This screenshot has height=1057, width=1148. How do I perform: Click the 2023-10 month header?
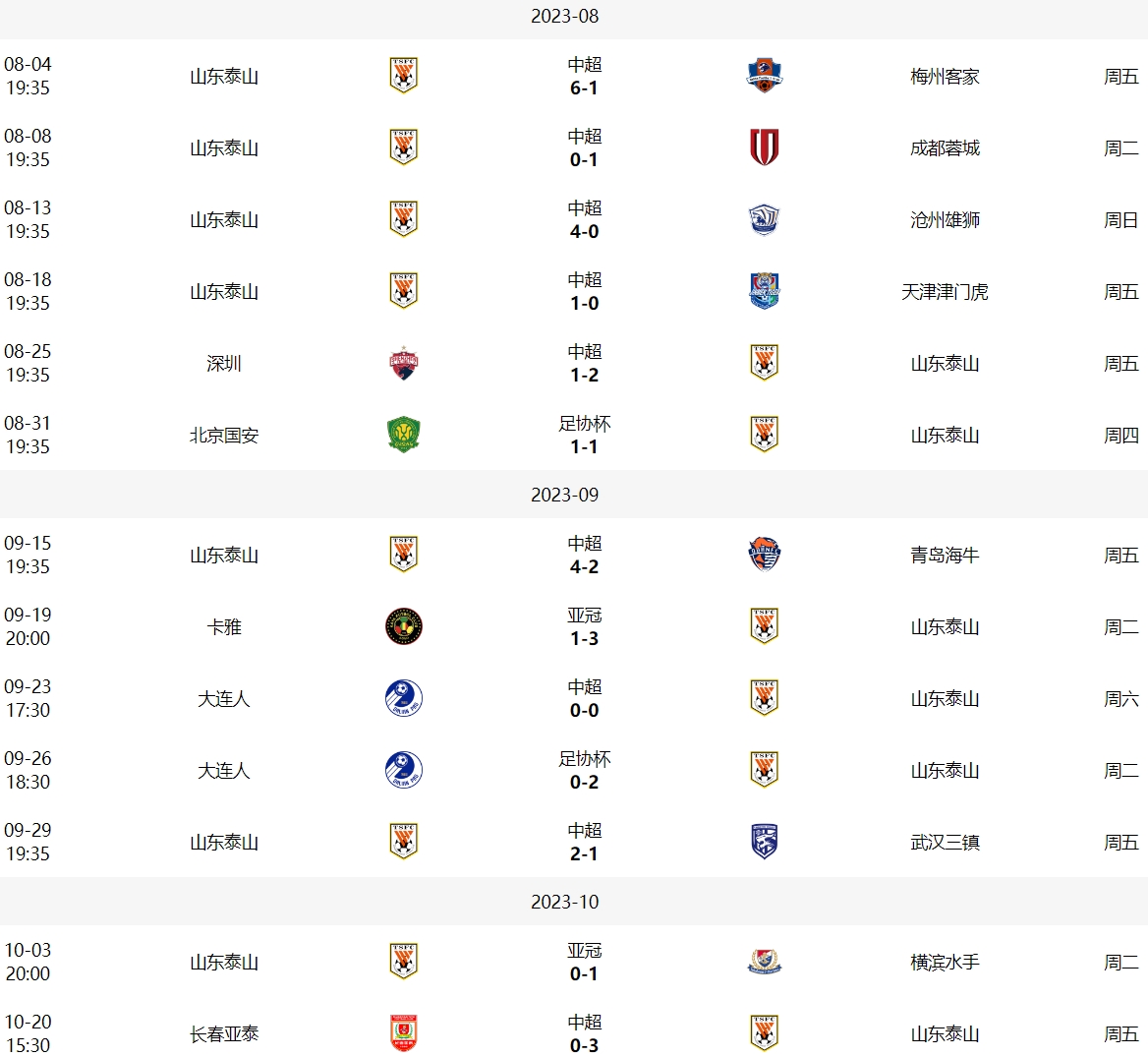[x=564, y=901]
